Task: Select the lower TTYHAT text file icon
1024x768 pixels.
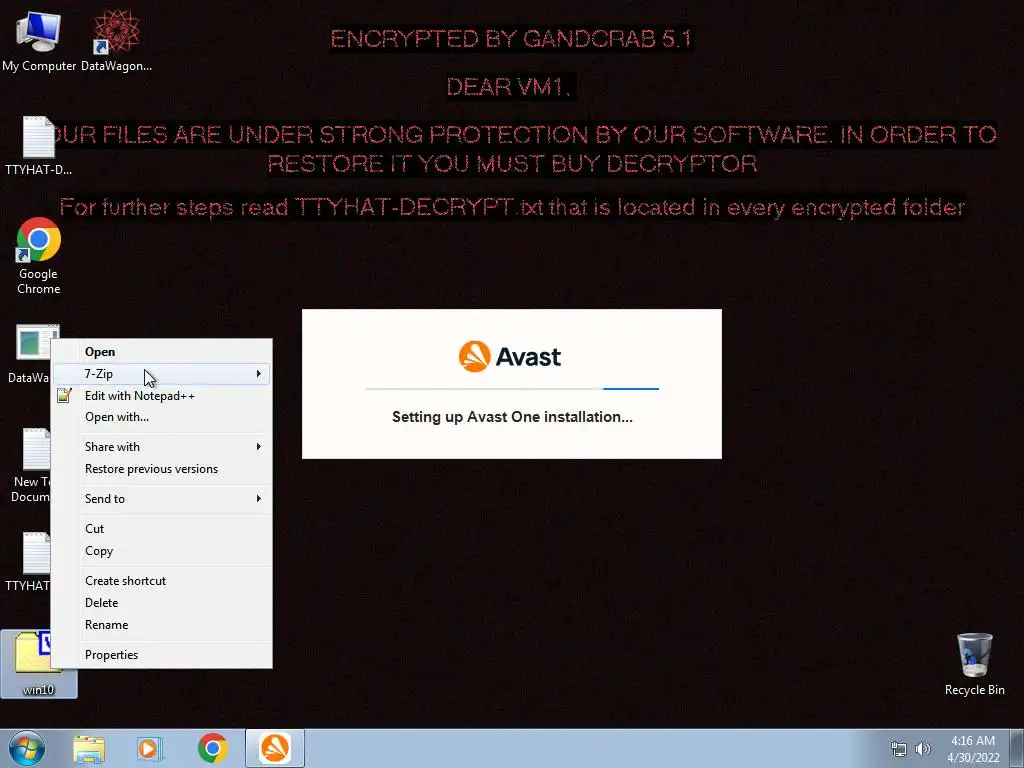Action: (x=27, y=562)
